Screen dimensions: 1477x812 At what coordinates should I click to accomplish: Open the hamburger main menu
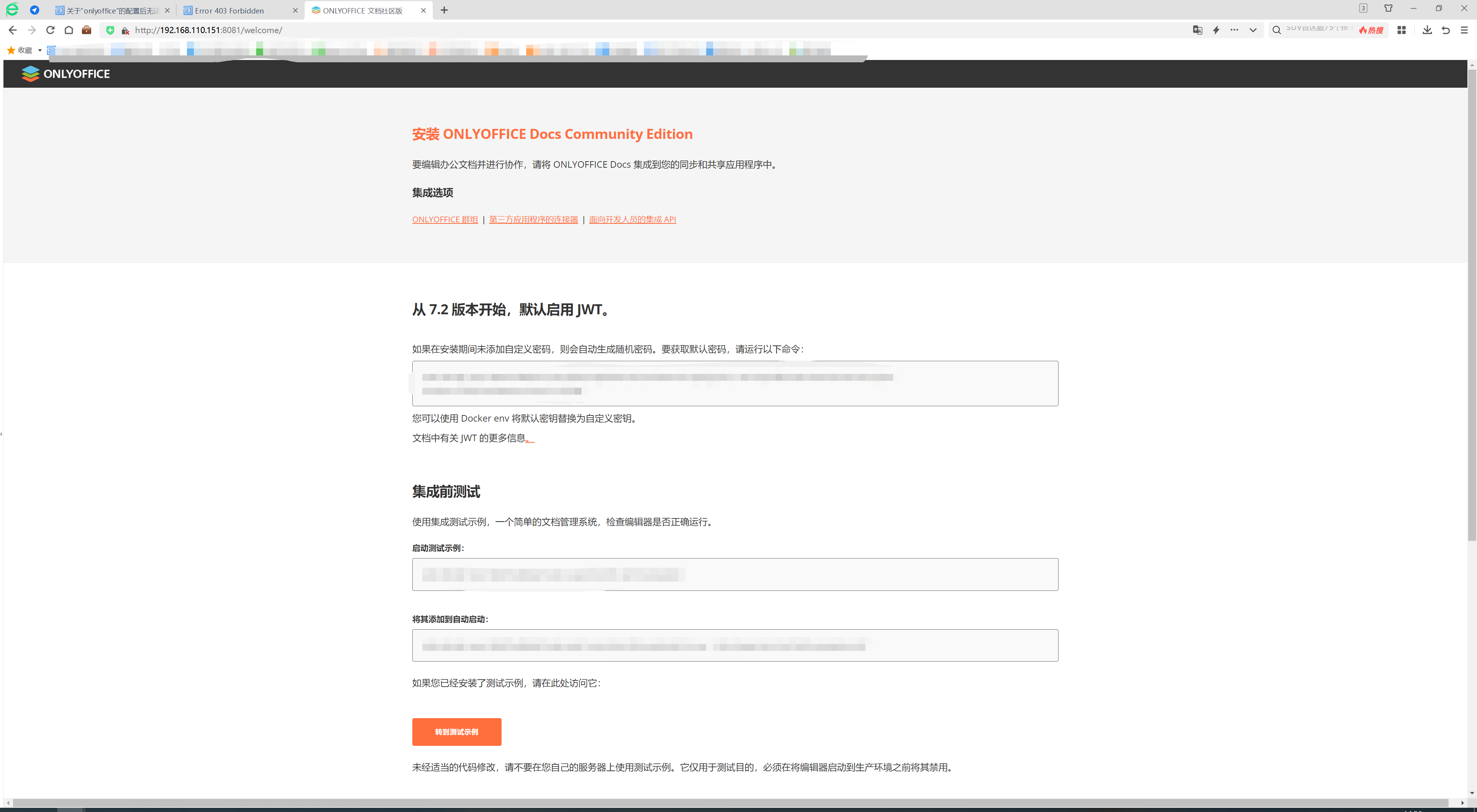(1464, 30)
